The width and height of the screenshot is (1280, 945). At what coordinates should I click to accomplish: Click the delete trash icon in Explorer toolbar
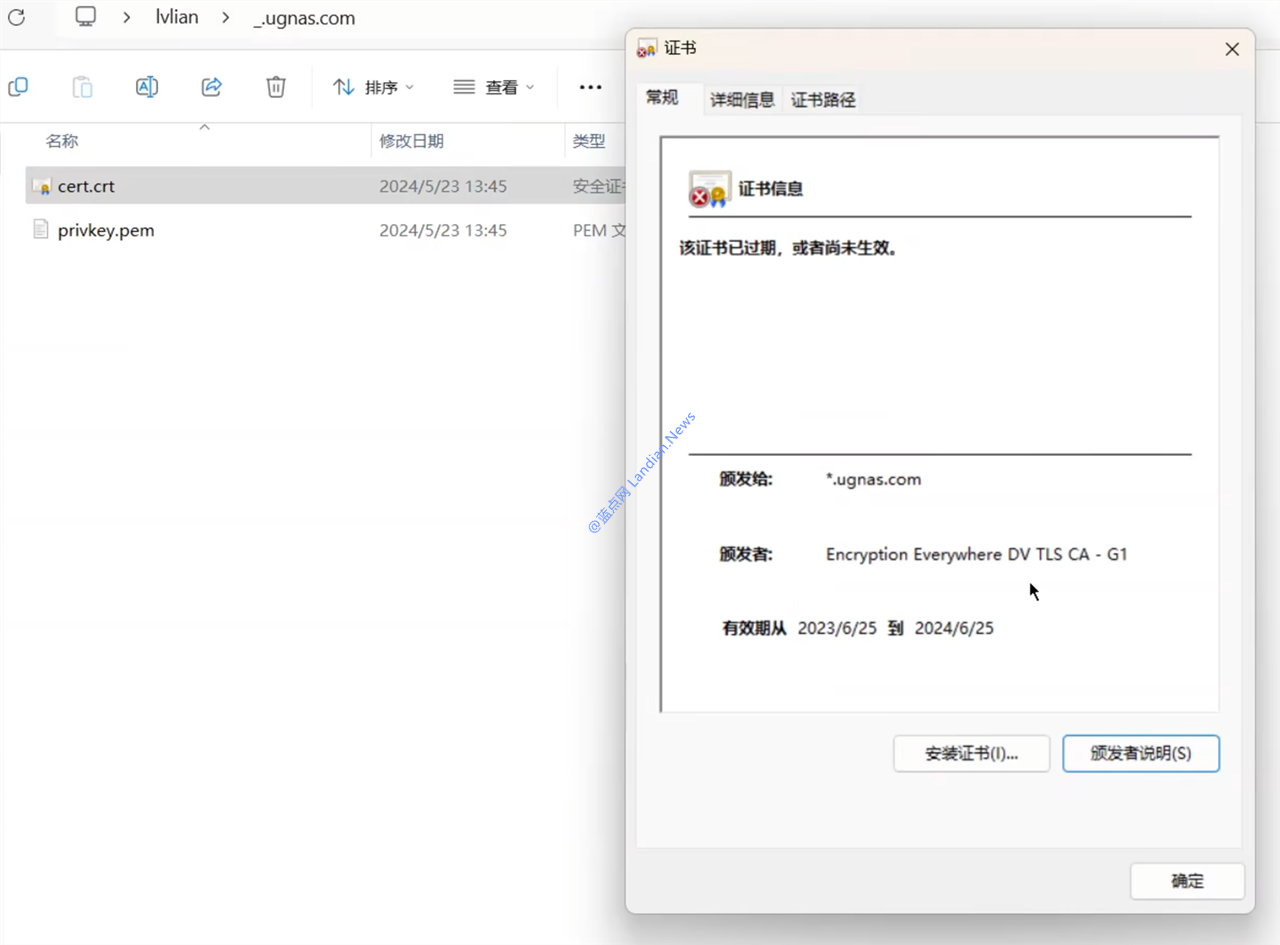tap(276, 87)
